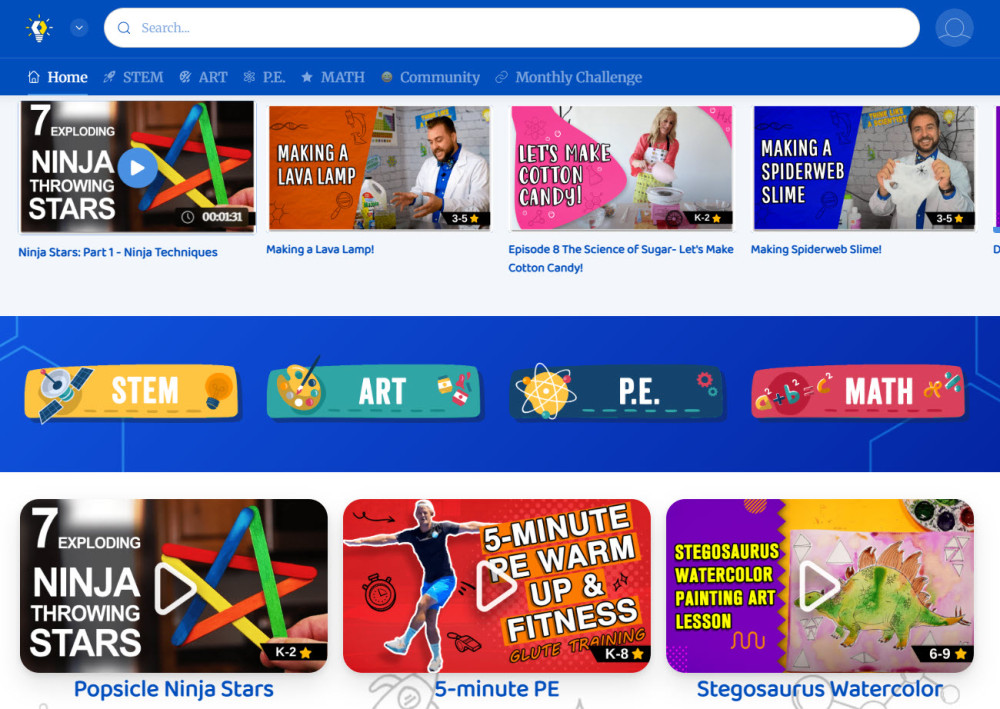Screen dimensions: 1000x709
Task: Choose the dark blue P.E. category banner
Action: click(616, 391)
